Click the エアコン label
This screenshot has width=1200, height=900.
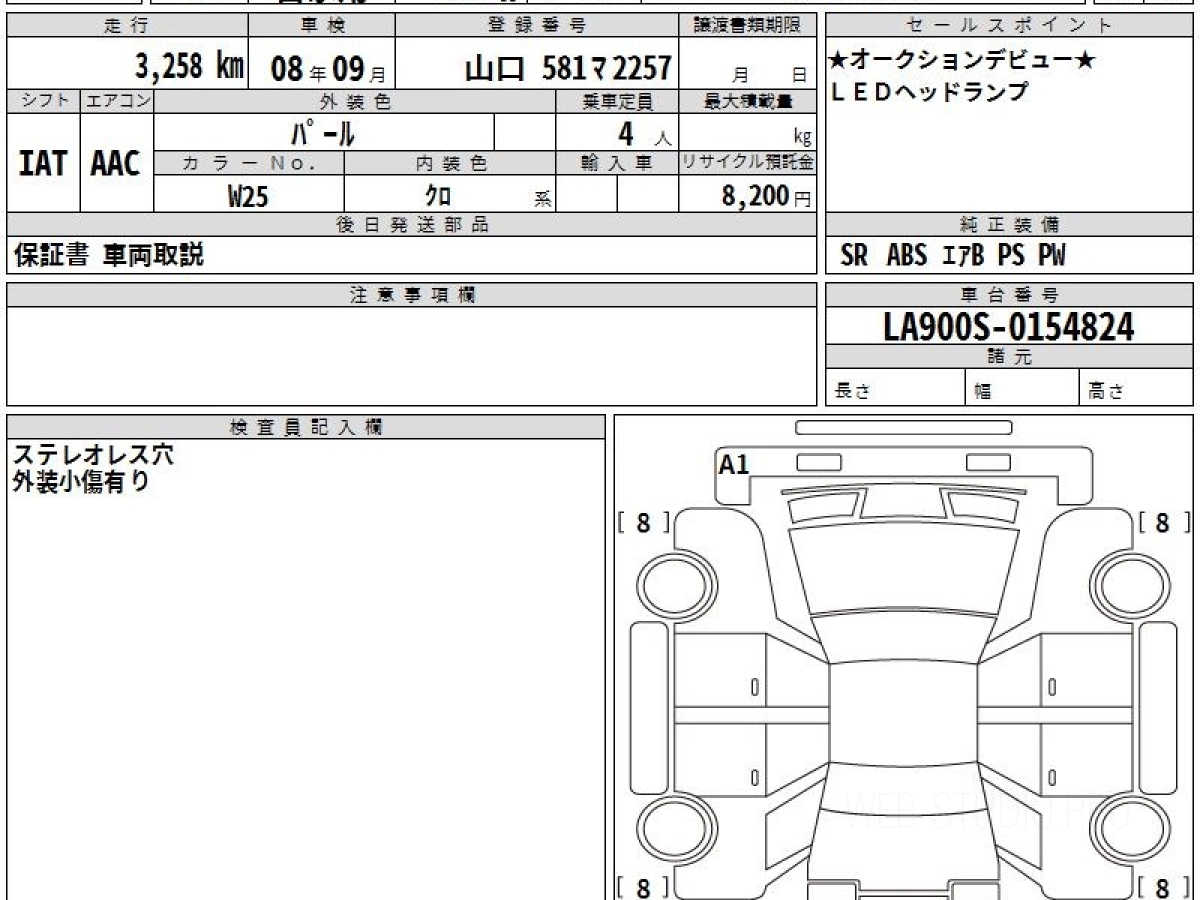117,101
